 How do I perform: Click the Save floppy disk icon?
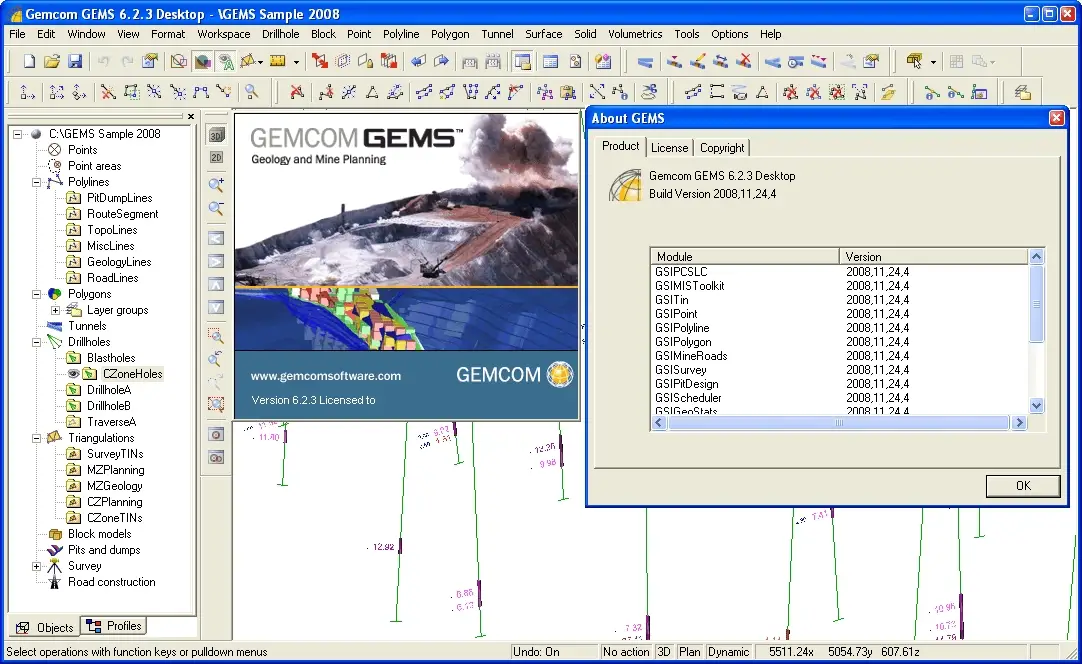(x=75, y=62)
